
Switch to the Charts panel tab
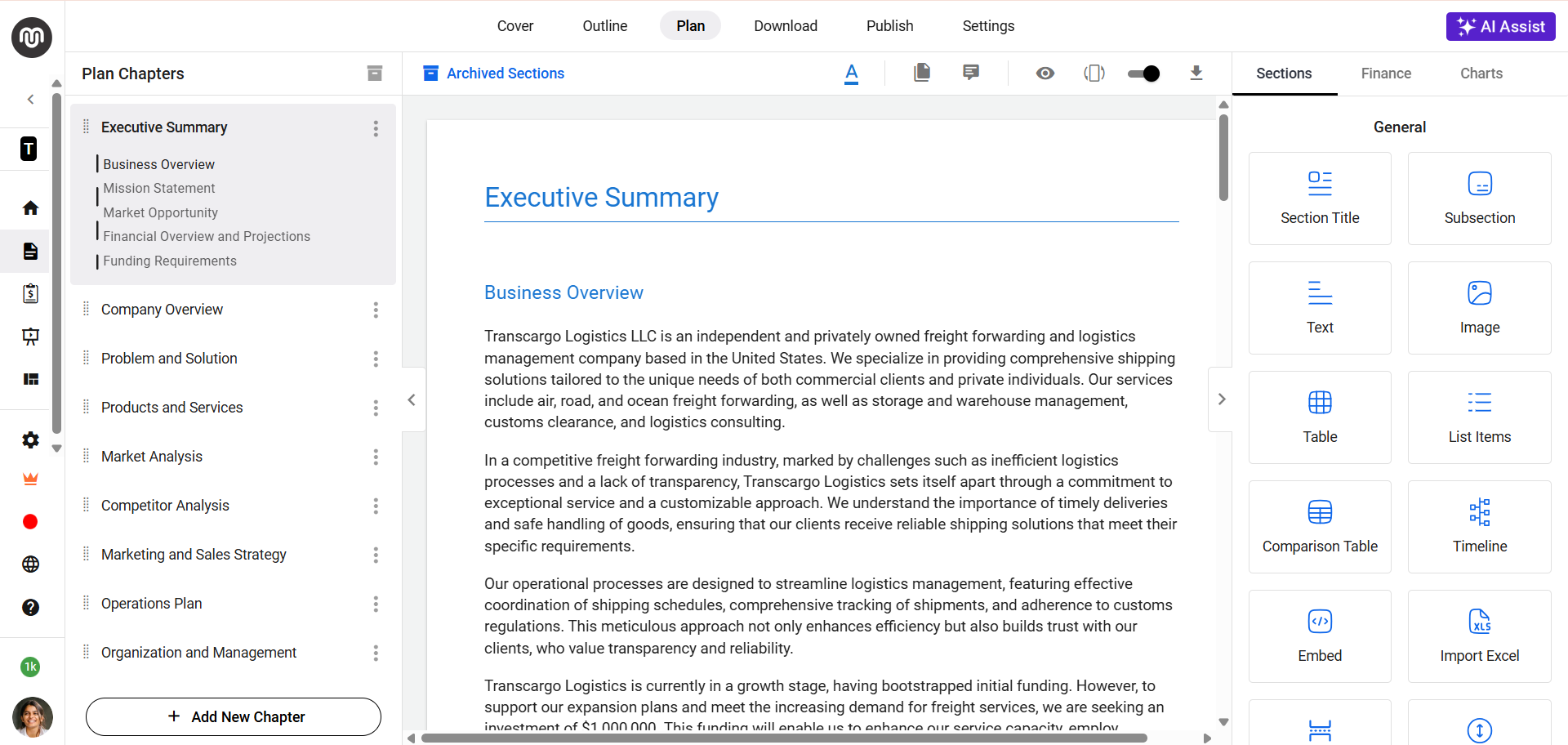pos(1481,74)
